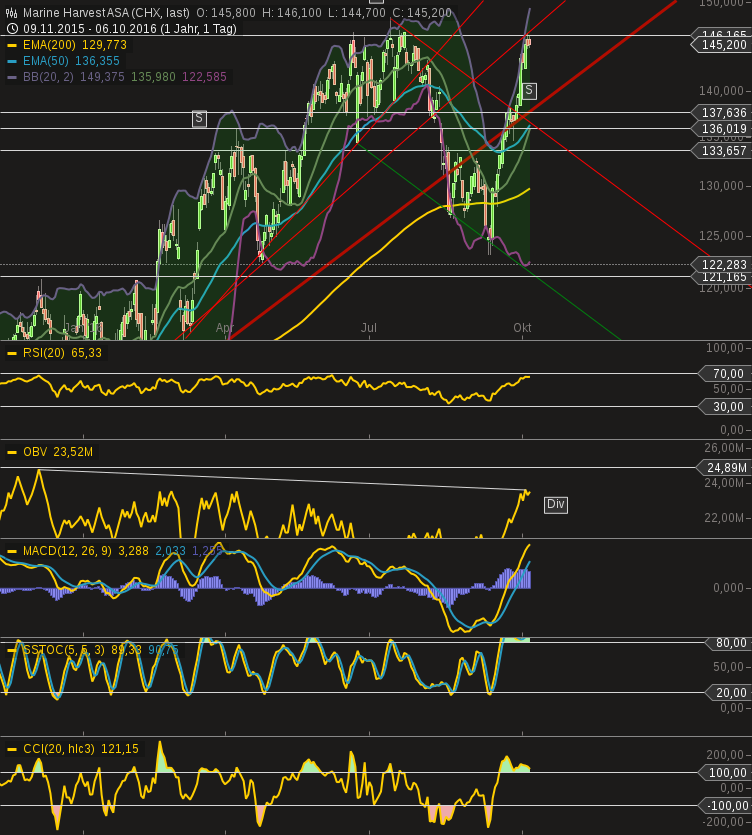Click the Div annotation in the OBV panel

(556, 504)
